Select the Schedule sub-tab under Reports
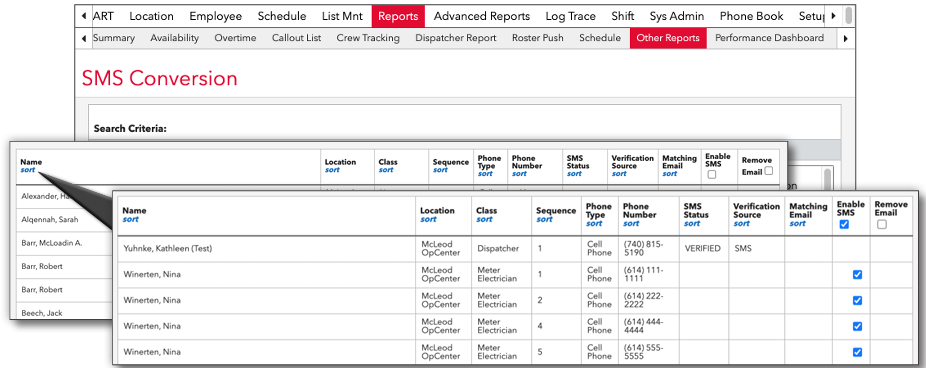This screenshot has height=368, width=926. coord(599,38)
